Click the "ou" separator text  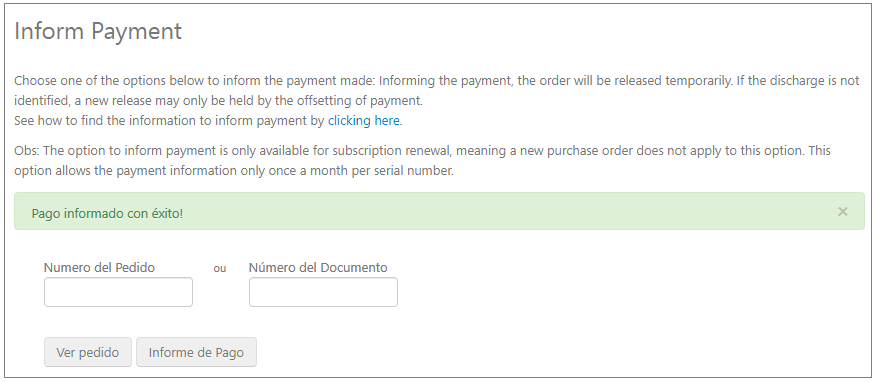tap(220, 269)
